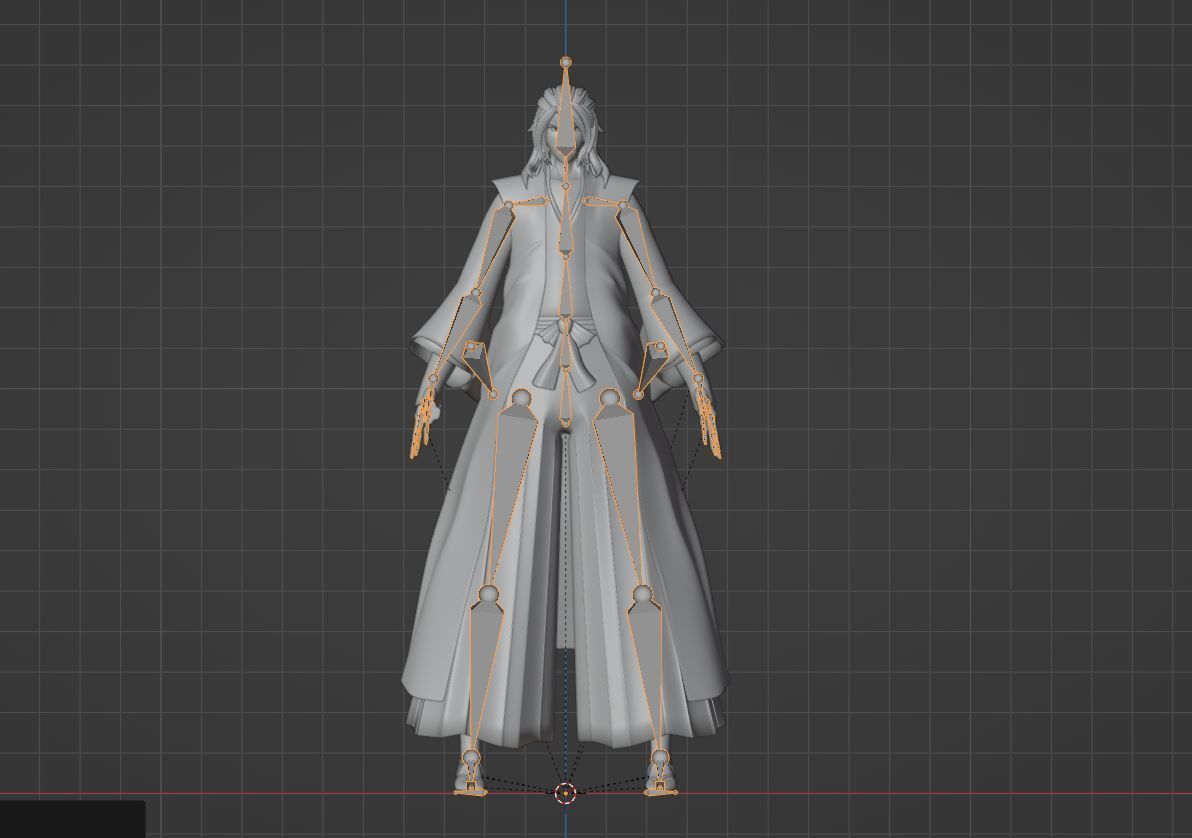This screenshot has height=838, width=1192.
Task: Select the upper chest bone of the spine
Action: pos(566,221)
